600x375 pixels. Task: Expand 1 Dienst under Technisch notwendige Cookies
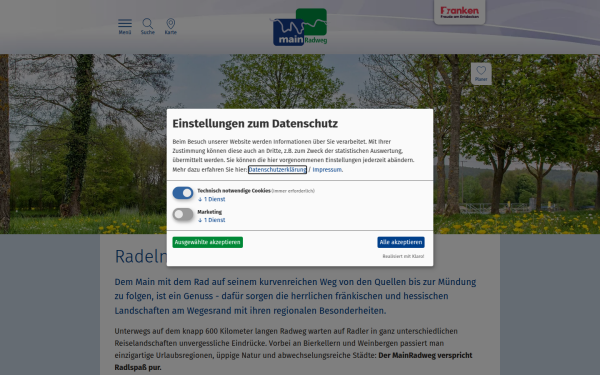click(x=212, y=199)
